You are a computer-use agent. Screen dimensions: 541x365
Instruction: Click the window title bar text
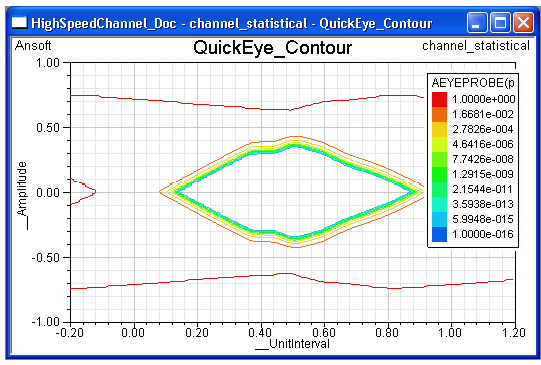coord(232,23)
